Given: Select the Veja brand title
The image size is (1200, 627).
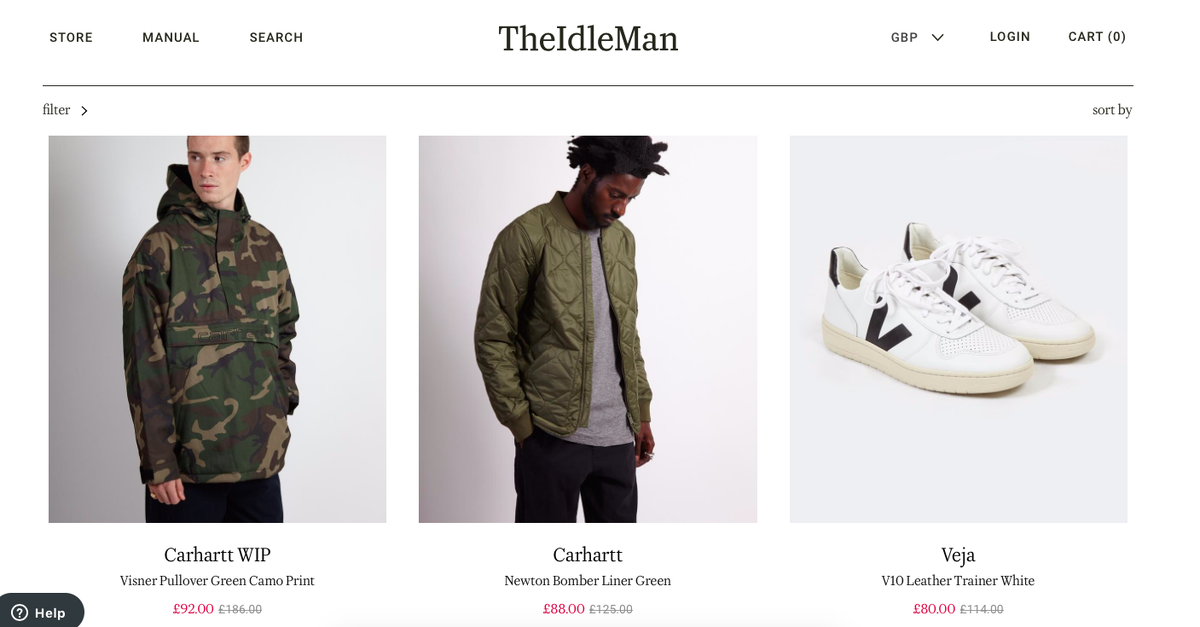Looking at the screenshot, I should (958, 555).
